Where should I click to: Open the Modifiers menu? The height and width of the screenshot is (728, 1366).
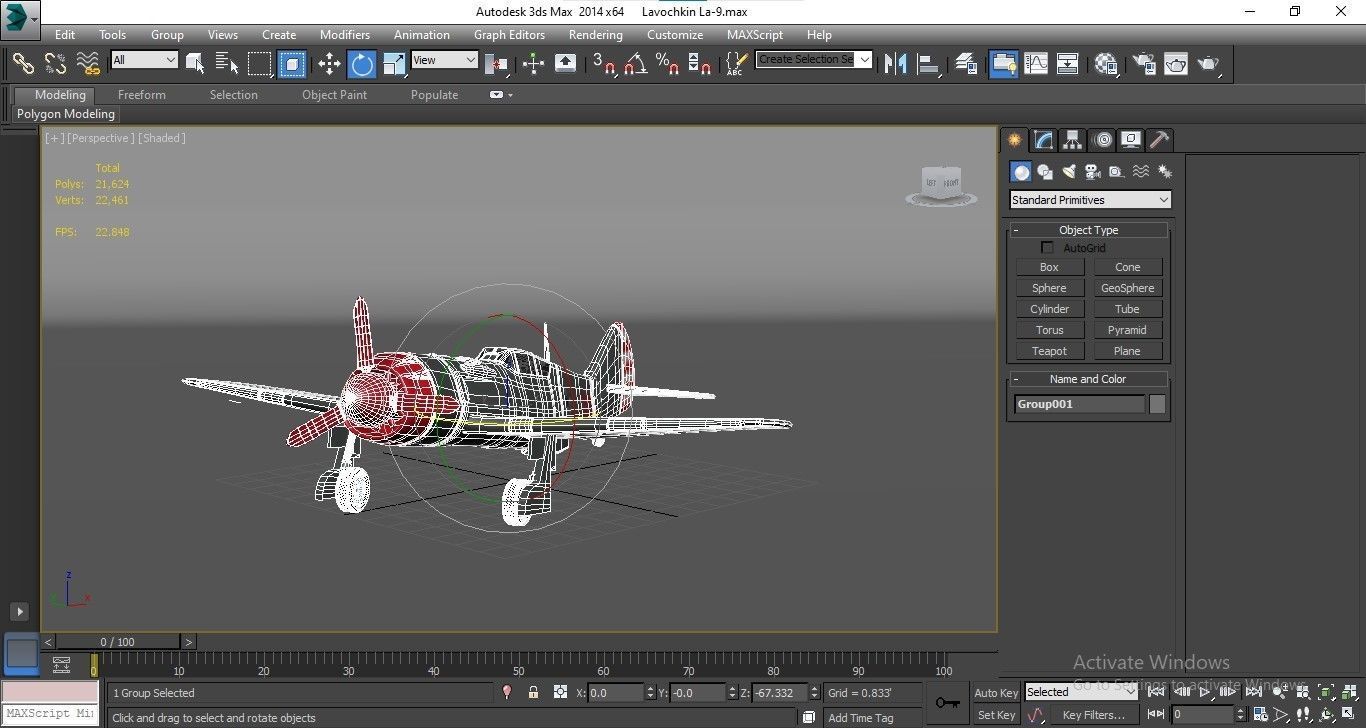[344, 34]
